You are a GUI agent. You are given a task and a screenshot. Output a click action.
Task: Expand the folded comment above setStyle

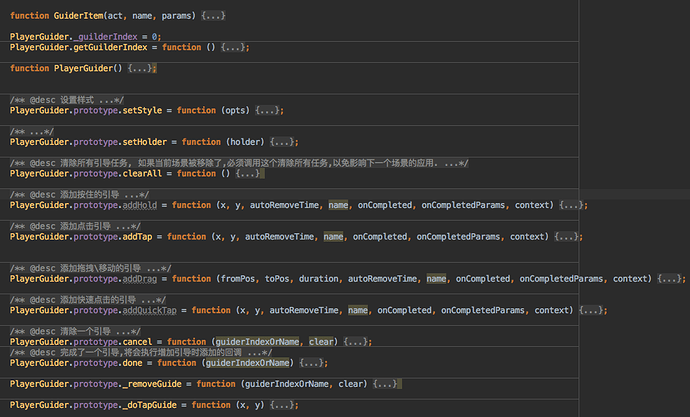click(106, 100)
